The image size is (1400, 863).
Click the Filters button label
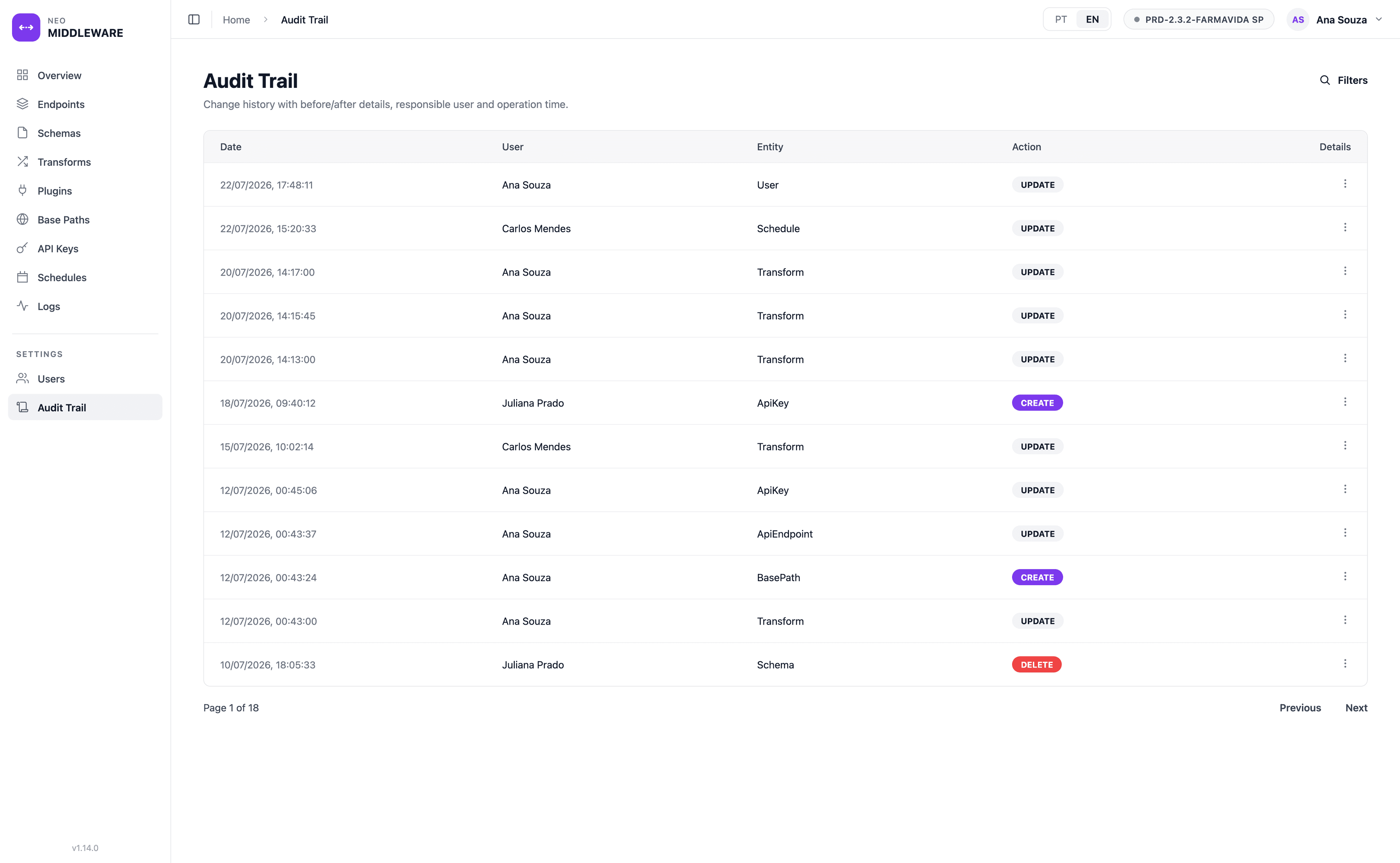[1352, 81]
